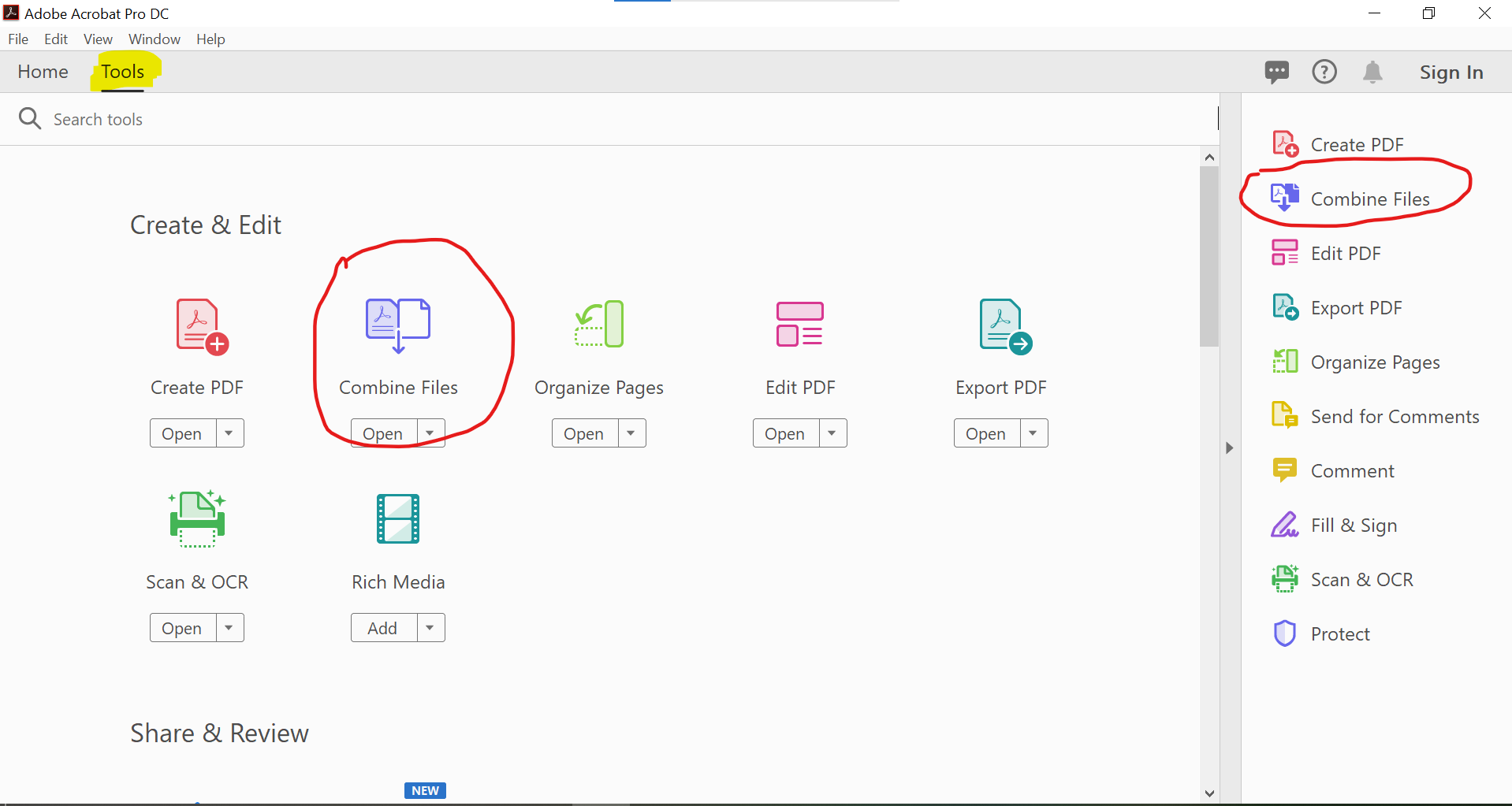1512x806 pixels.
Task: Click Open button under Combine Files
Action: click(x=383, y=433)
